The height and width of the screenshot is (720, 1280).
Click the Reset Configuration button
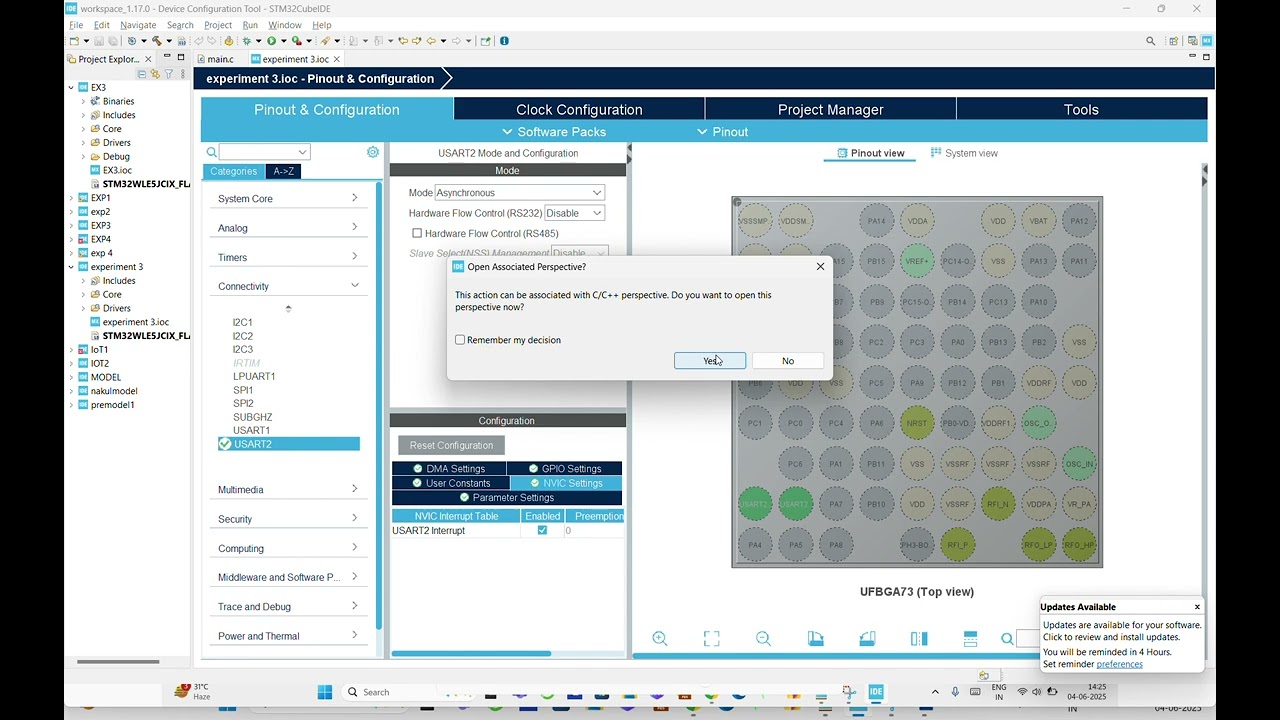(x=451, y=445)
